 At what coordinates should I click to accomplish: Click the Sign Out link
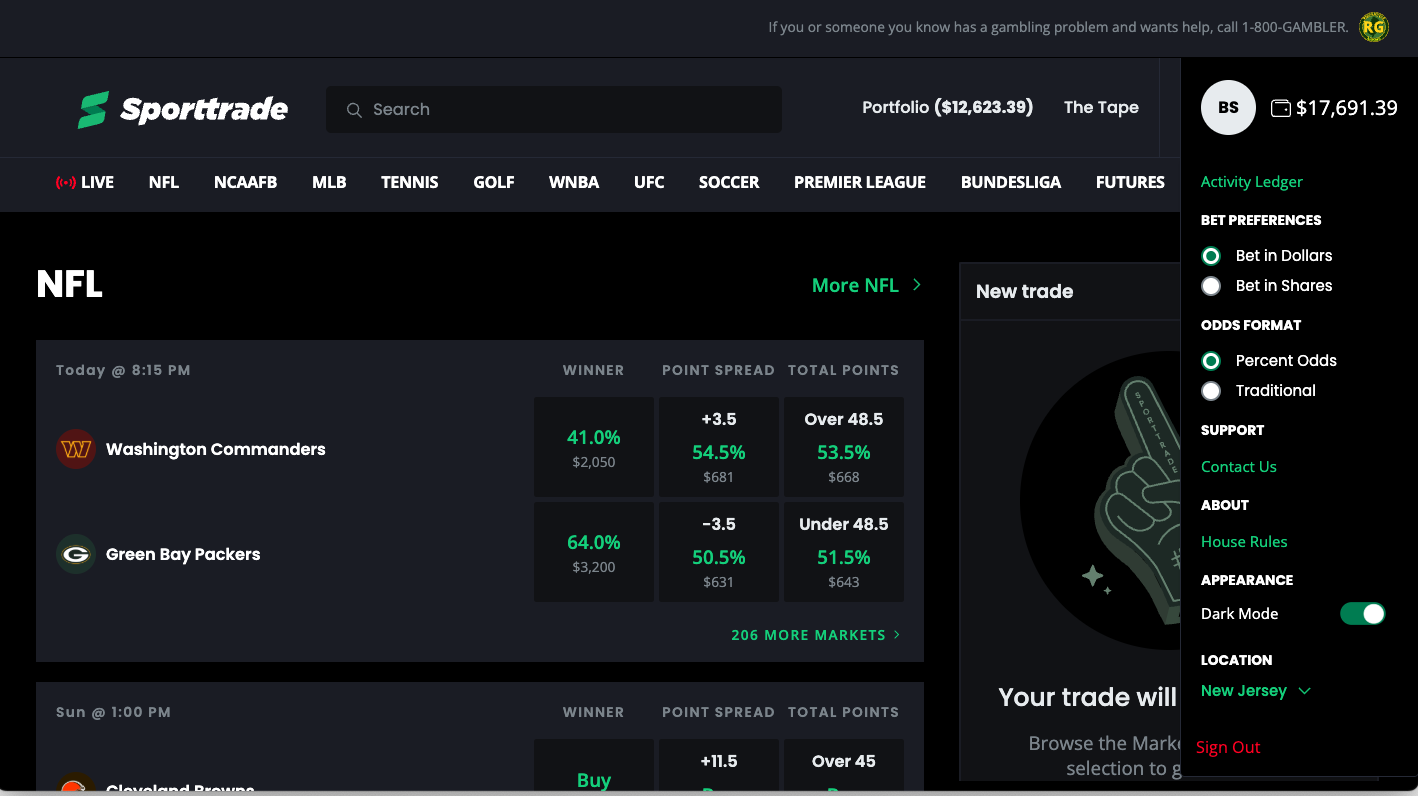point(1228,747)
